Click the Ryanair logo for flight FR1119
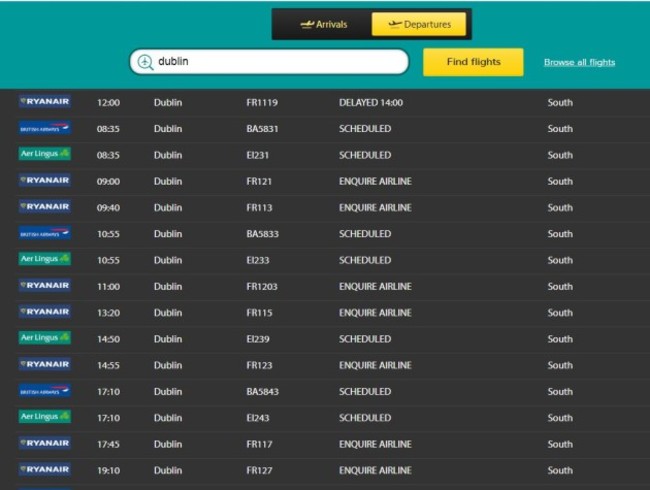The image size is (650, 490). [x=45, y=102]
